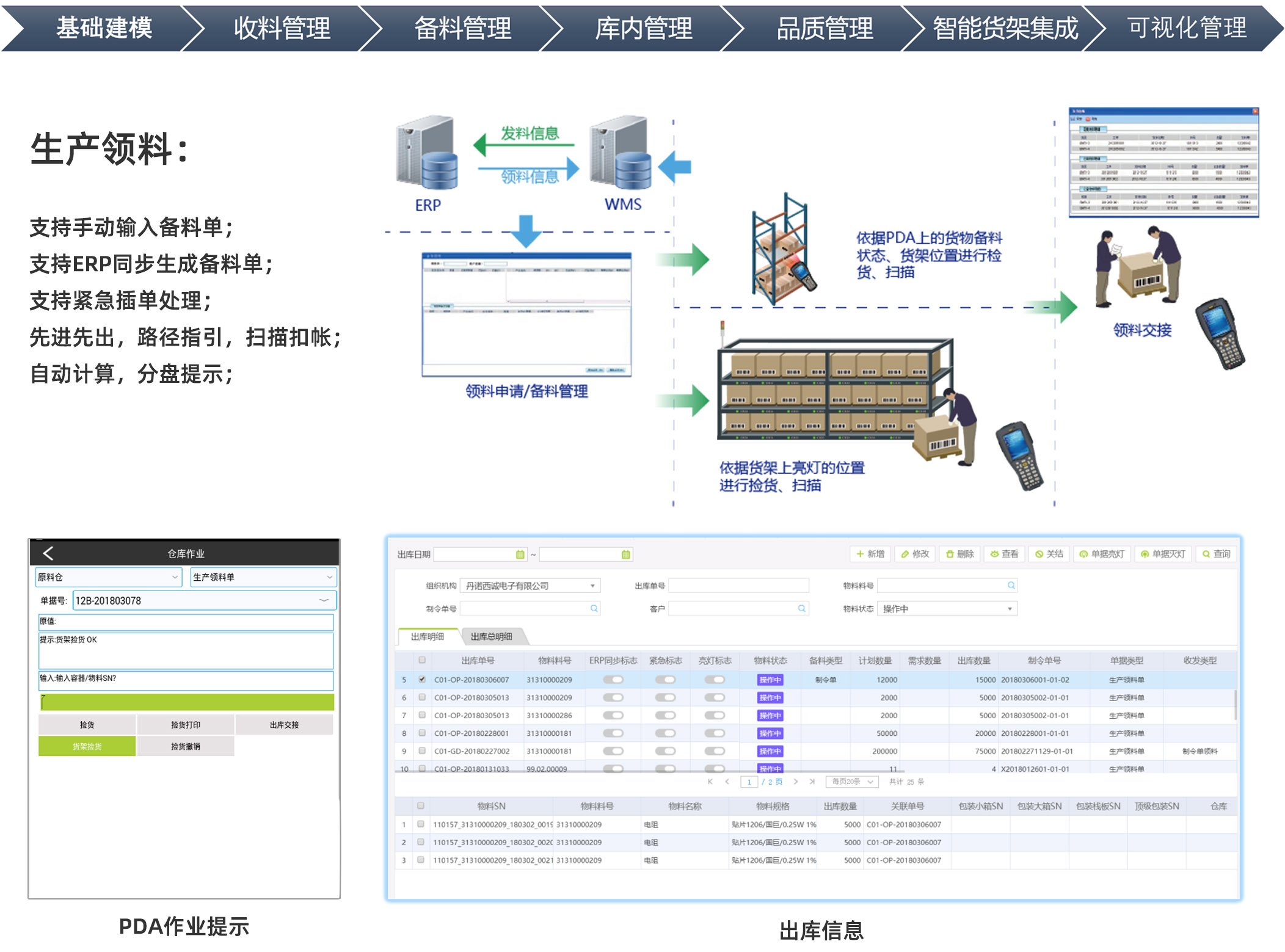Expand the PDA 原料仓 warehouse dropdown
The width and height of the screenshot is (1285, 952).
pyautogui.click(x=175, y=577)
